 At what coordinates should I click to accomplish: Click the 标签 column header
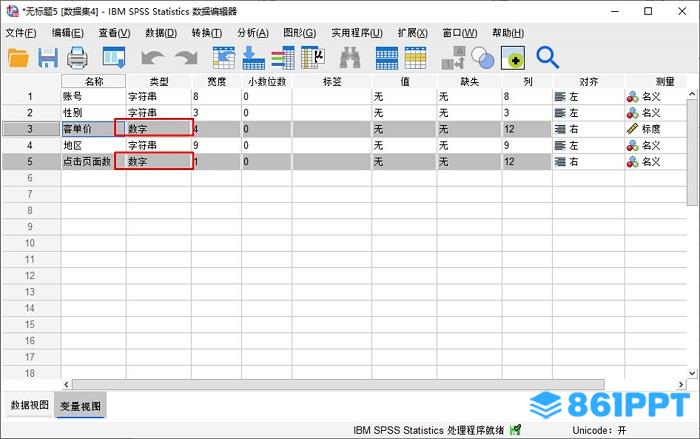pos(332,81)
